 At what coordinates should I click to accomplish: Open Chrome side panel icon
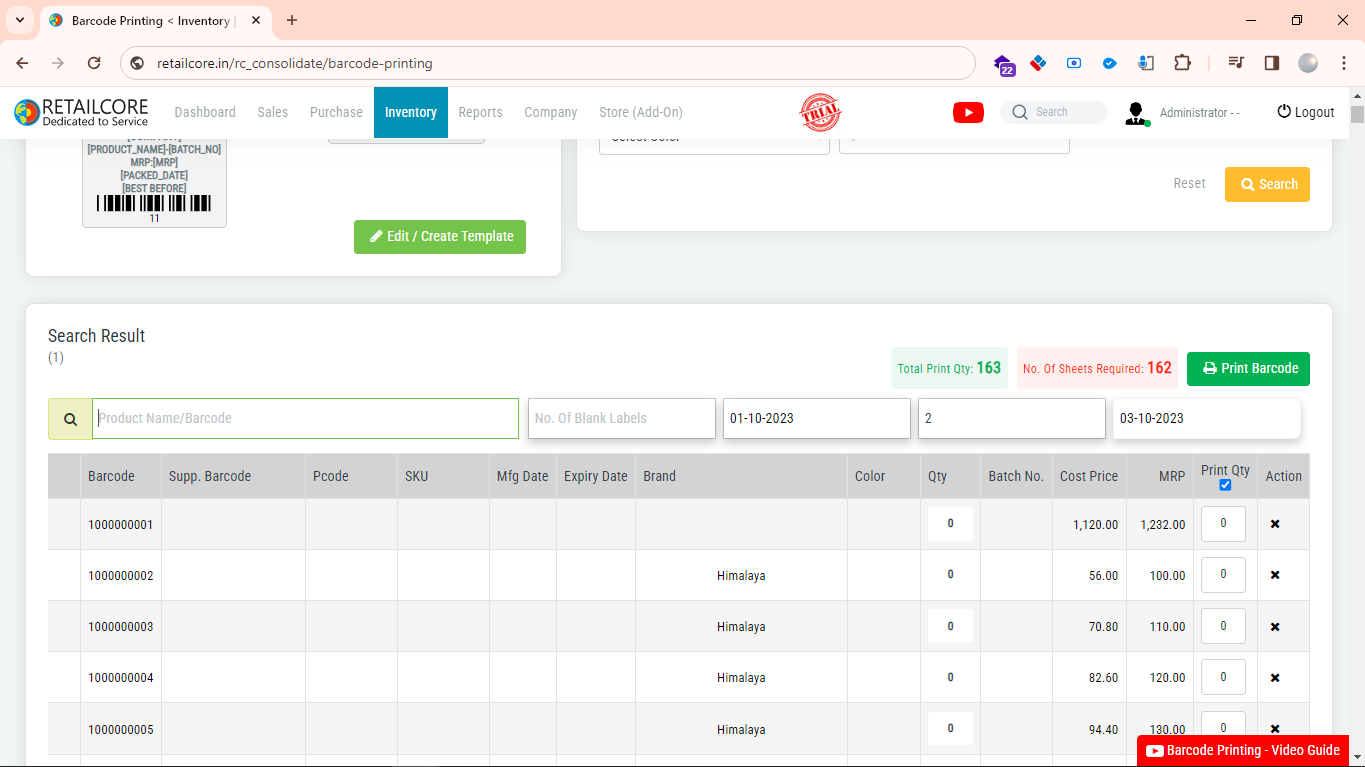[1272, 63]
